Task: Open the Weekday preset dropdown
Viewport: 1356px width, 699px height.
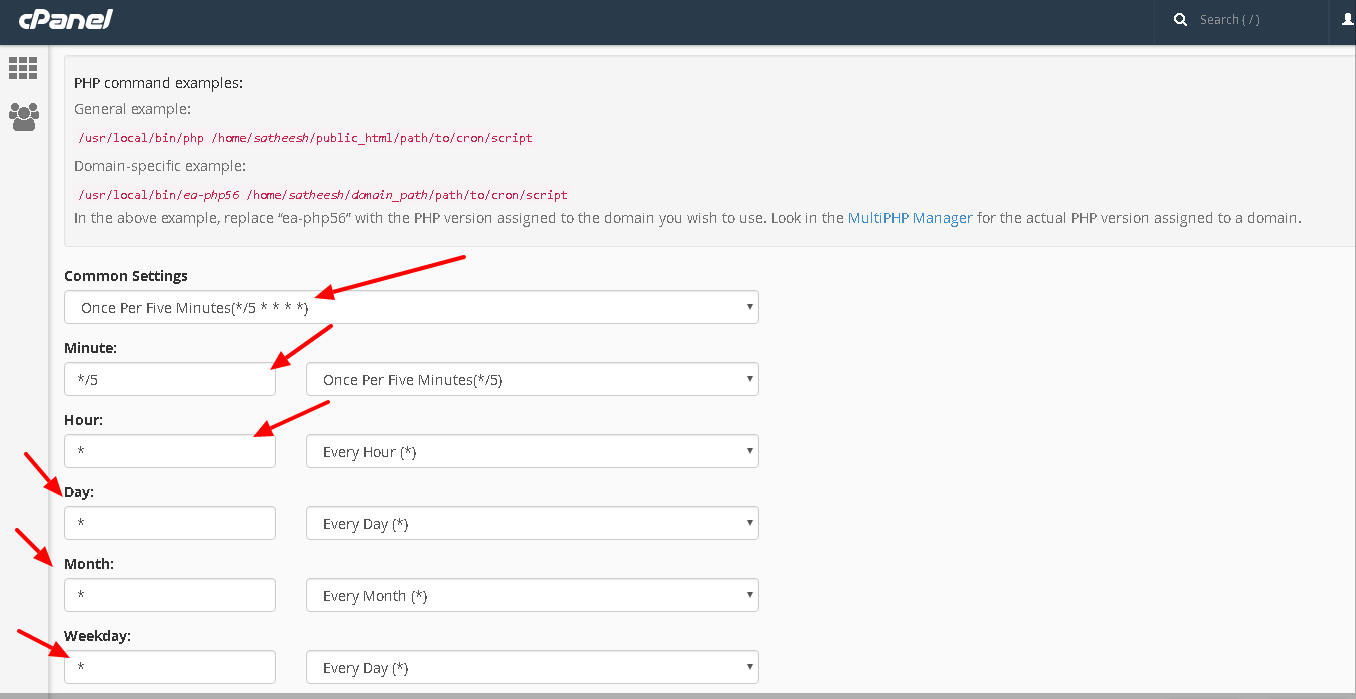Action: point(532,667)
